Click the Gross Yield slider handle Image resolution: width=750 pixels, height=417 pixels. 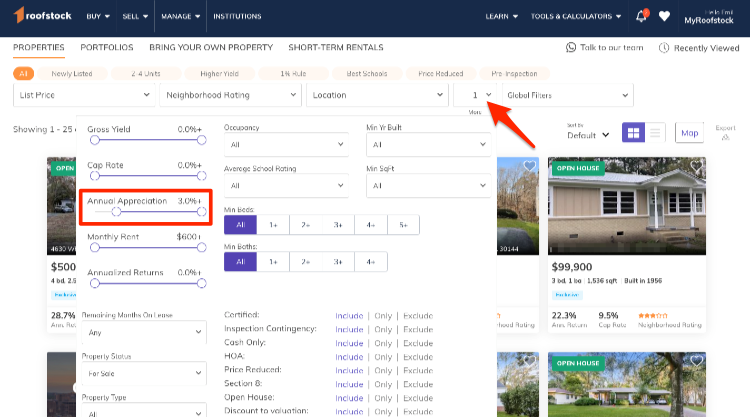tap(95, 140)
